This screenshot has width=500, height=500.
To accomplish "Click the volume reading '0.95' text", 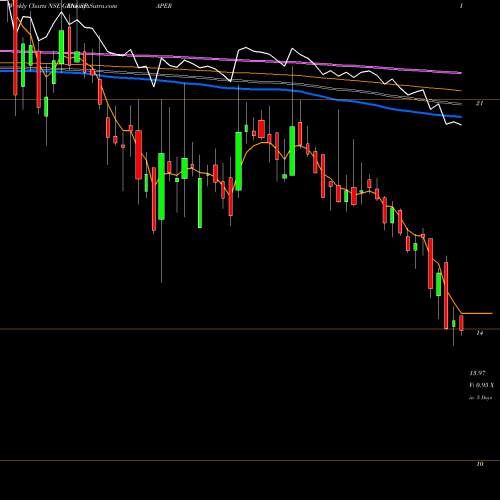I will click(482, 385).
